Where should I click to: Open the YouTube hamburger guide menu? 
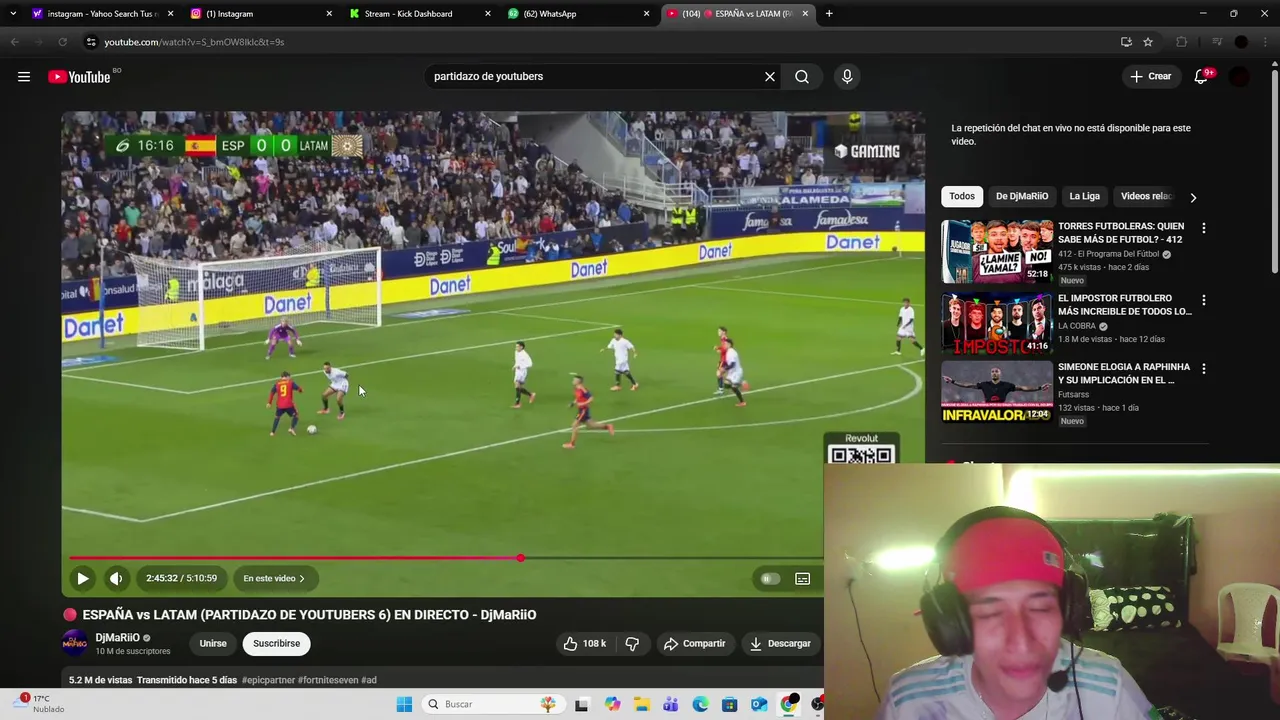coord(24,77)
